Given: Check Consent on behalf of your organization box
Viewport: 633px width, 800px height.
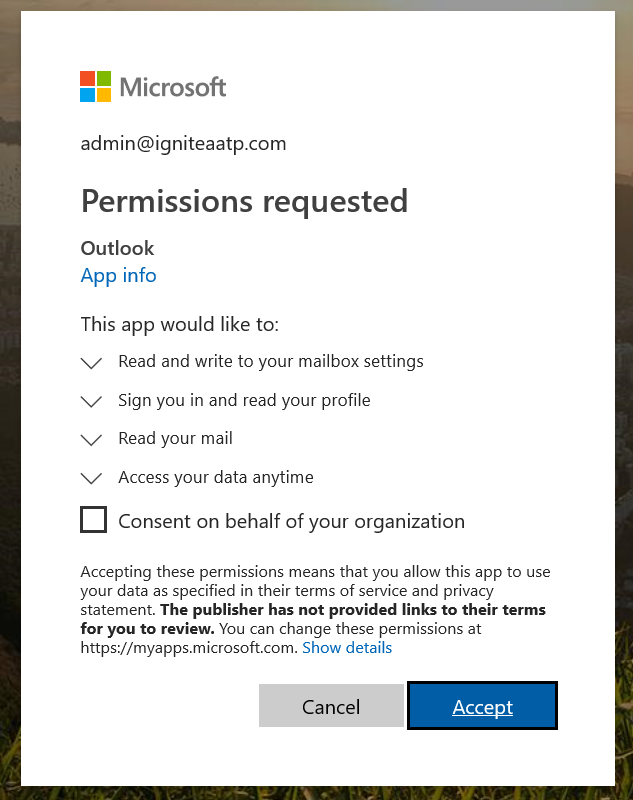Looking at the screenshot, I should click(93, 519).
